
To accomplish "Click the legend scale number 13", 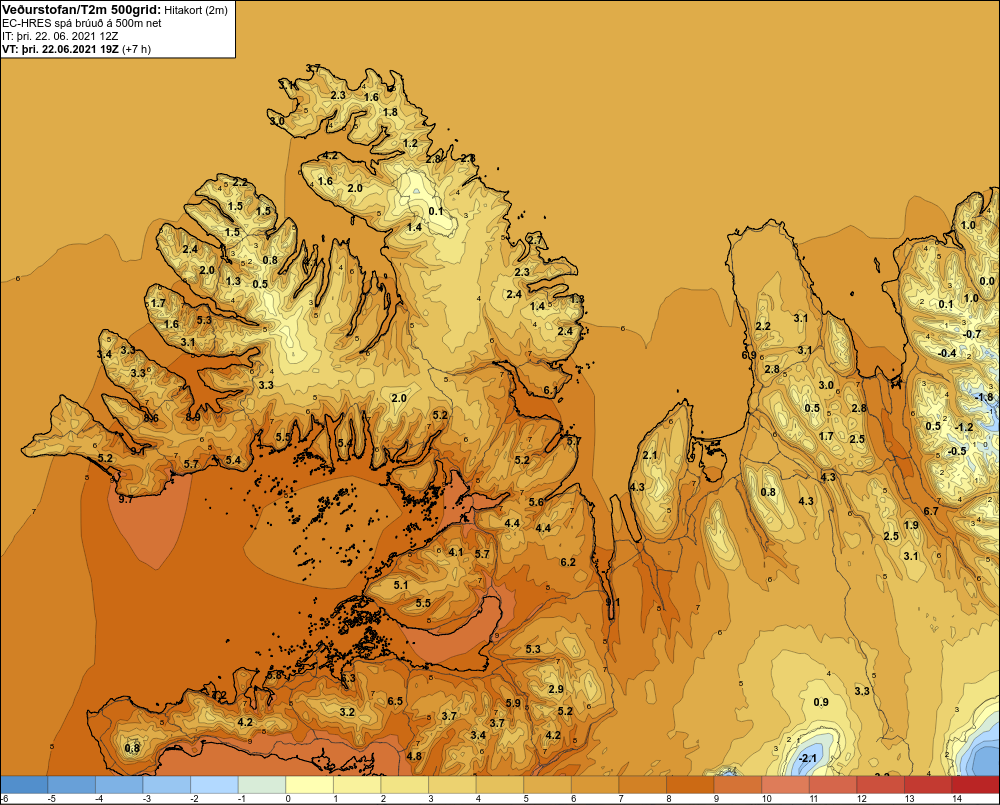I will [909, 798].
